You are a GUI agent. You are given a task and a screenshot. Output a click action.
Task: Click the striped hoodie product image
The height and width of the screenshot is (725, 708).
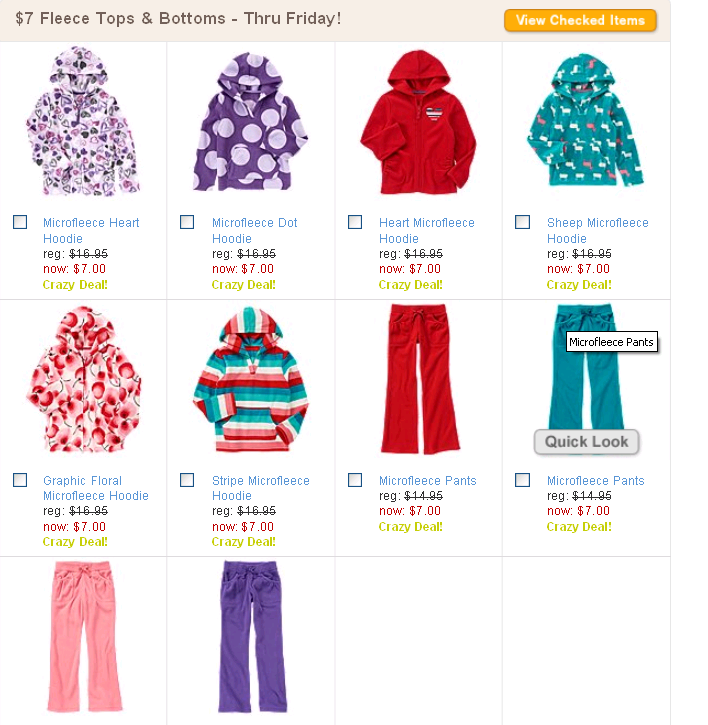[x=251, y=380]
